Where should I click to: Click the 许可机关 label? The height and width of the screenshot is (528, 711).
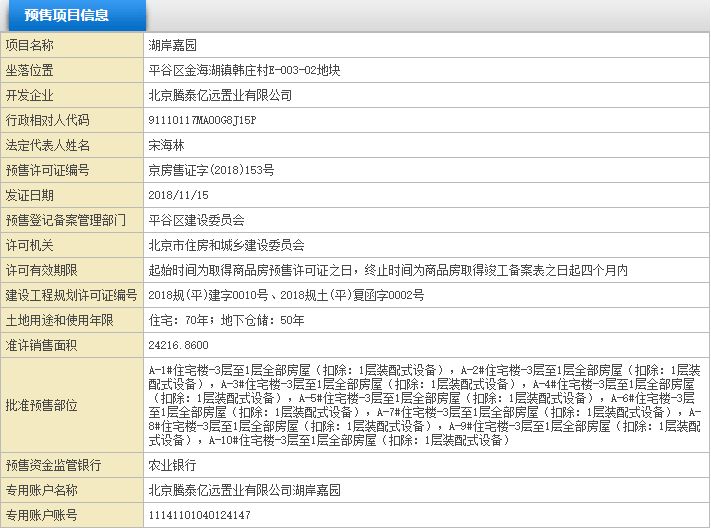(29, 245)
